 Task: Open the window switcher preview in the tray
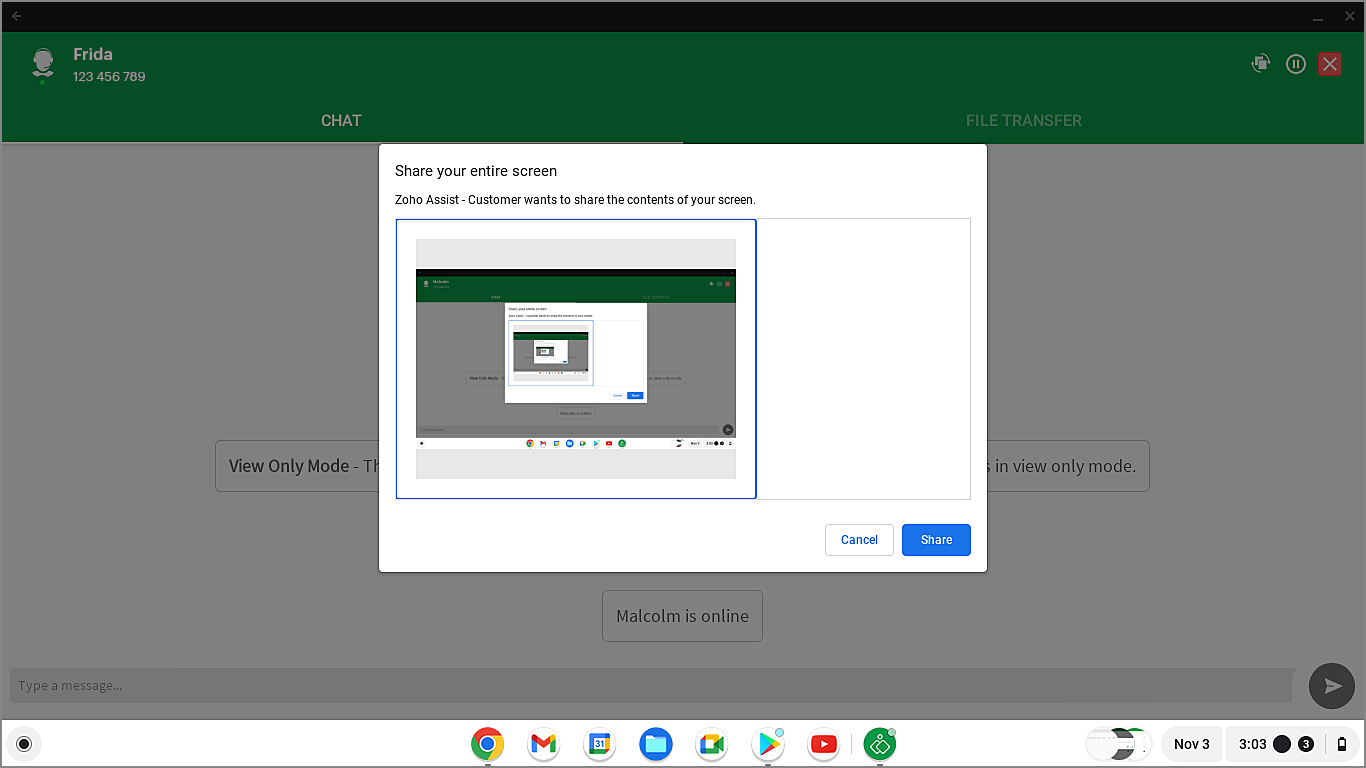click(x=1118, y=744)
